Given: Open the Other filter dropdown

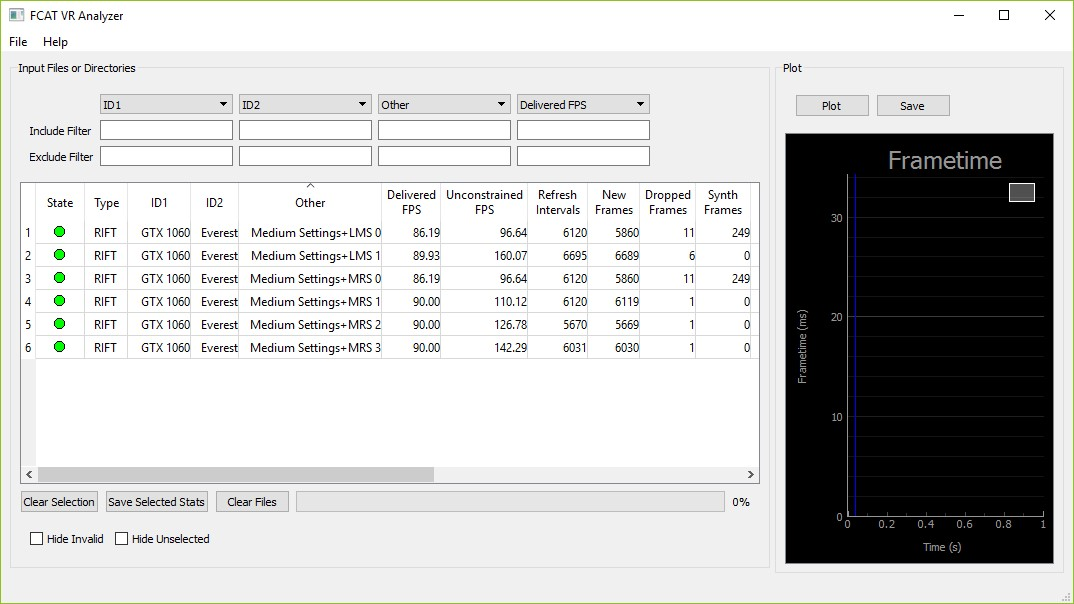Looking at the screenshot, I should pos(444,104).
